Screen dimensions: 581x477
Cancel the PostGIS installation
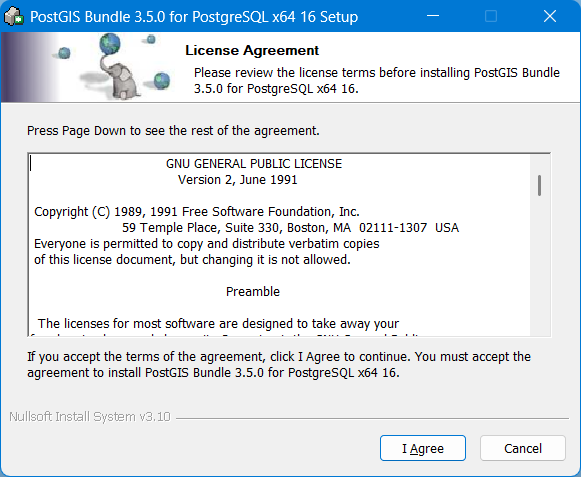[523, 448]
